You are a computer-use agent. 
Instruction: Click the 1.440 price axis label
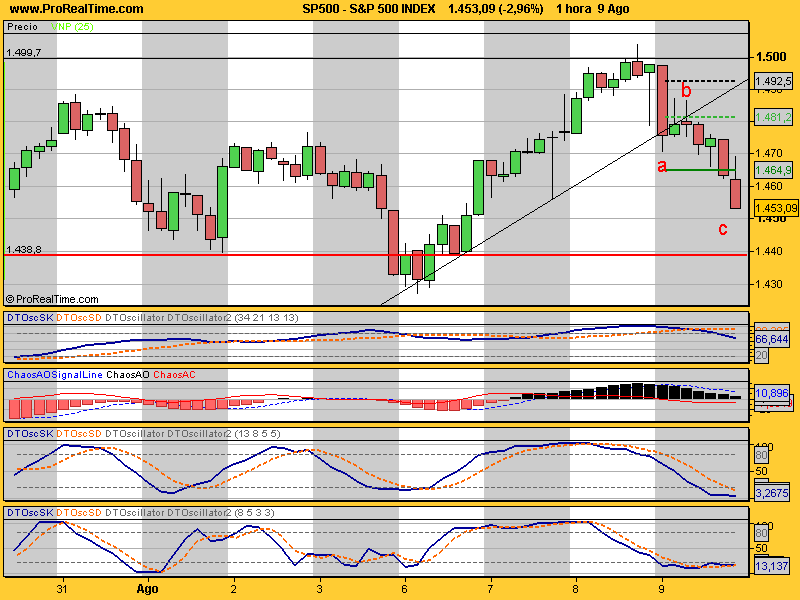769,251
